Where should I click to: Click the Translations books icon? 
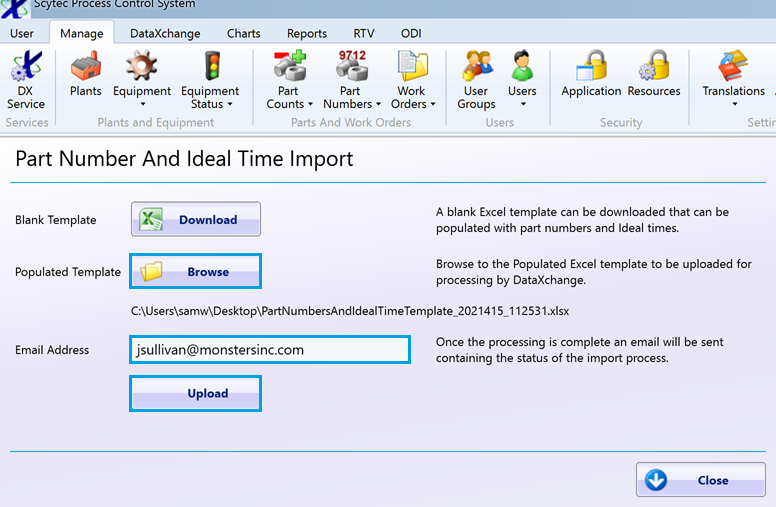coord(733,66)
